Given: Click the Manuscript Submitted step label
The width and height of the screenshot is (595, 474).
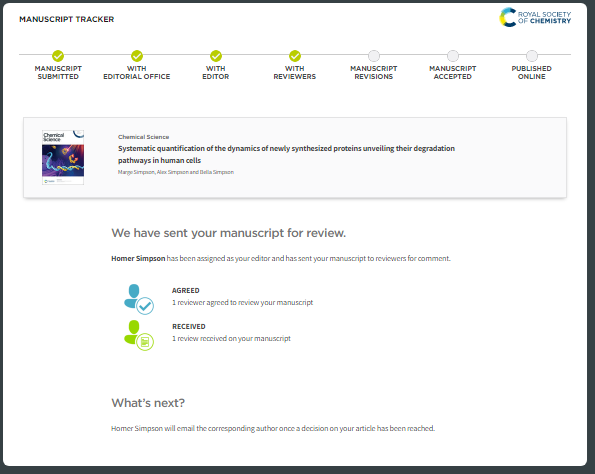Looking at the screenshot, I should coord(58,72).
